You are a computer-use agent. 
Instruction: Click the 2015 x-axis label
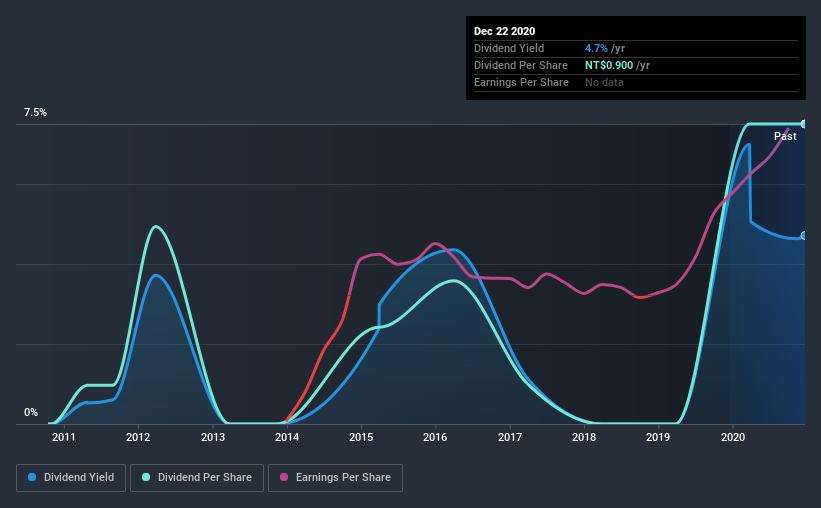point(361,437)
